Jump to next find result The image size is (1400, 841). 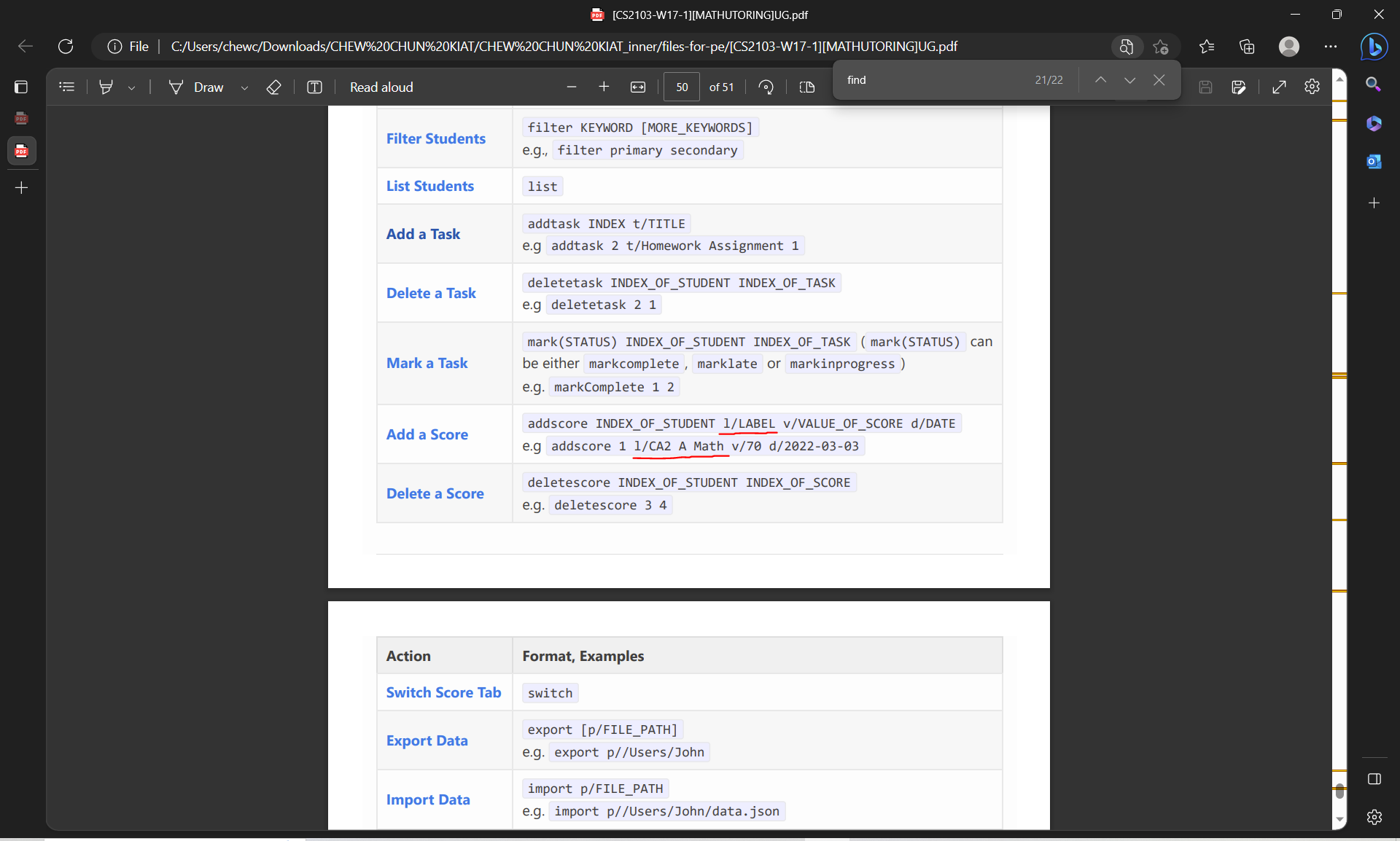pyautogui.click(x=1129, y=80)
